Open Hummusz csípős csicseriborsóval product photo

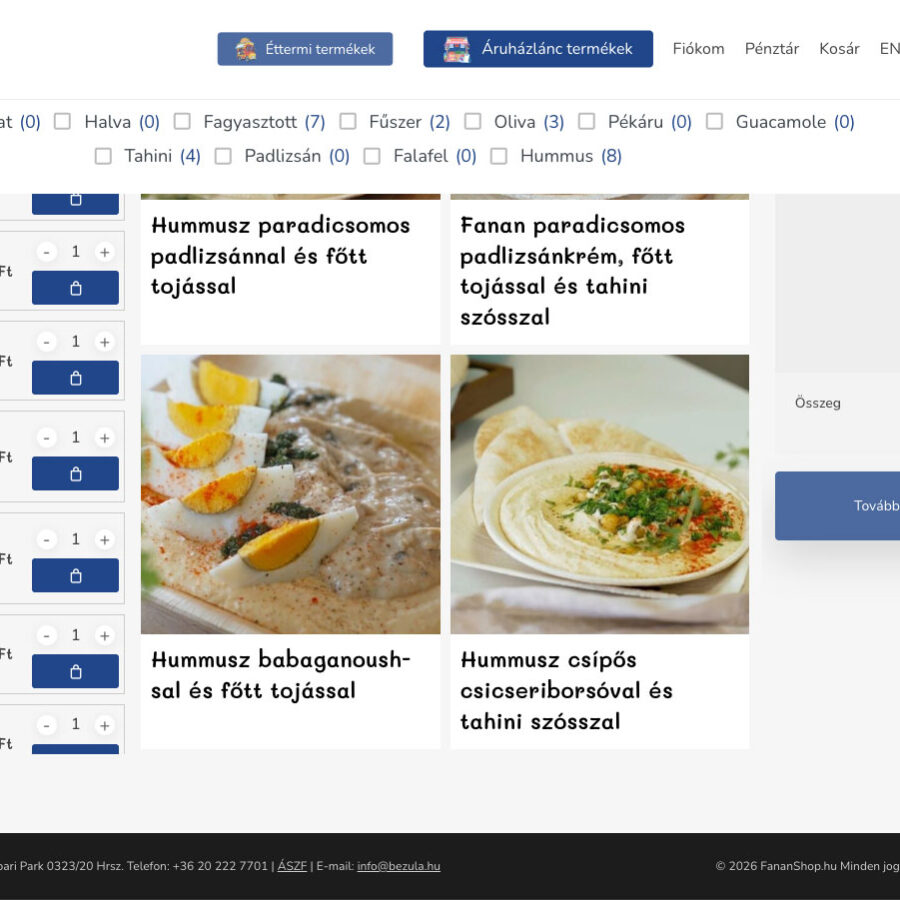tap(599, 494)
